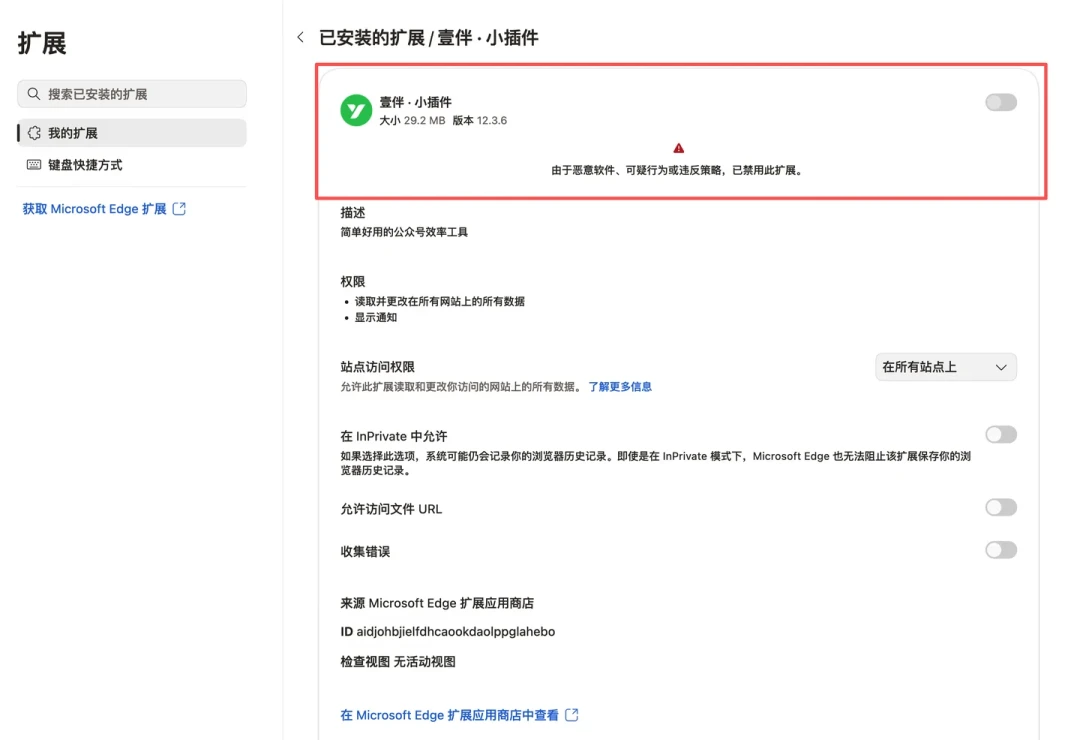Click external link icon after 在 Microsoft Edge 扩展应用商店中查看

click(x=572, y=715)
